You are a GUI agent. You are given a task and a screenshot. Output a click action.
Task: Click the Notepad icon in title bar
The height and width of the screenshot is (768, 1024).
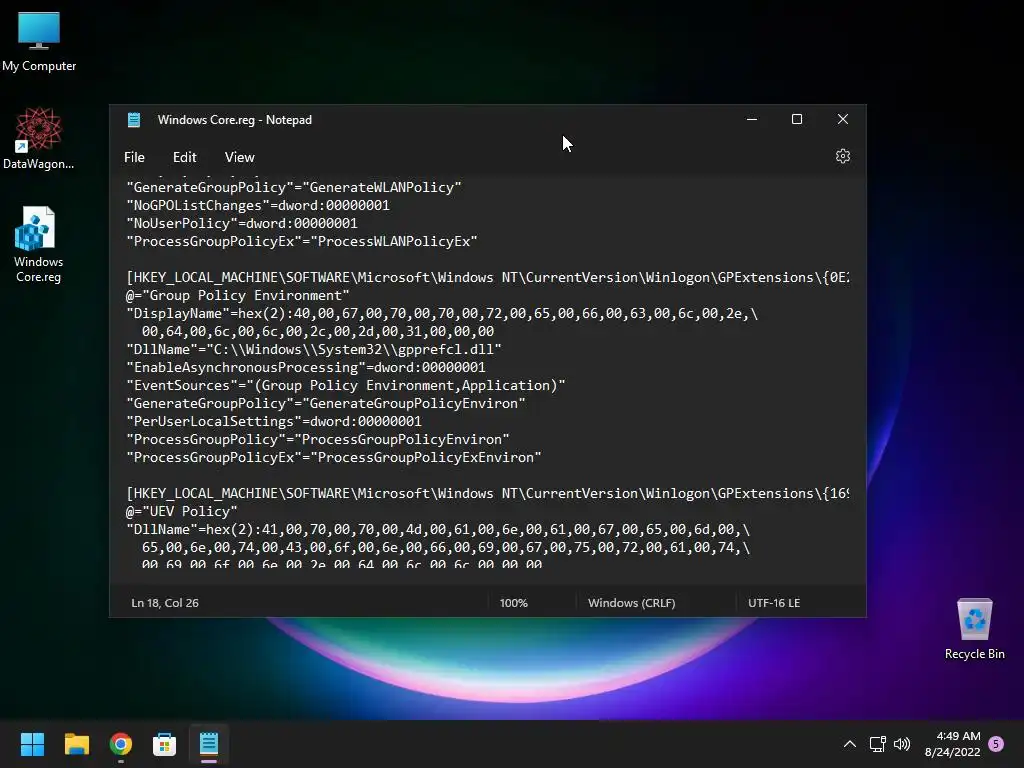click(x=134, y=120)
